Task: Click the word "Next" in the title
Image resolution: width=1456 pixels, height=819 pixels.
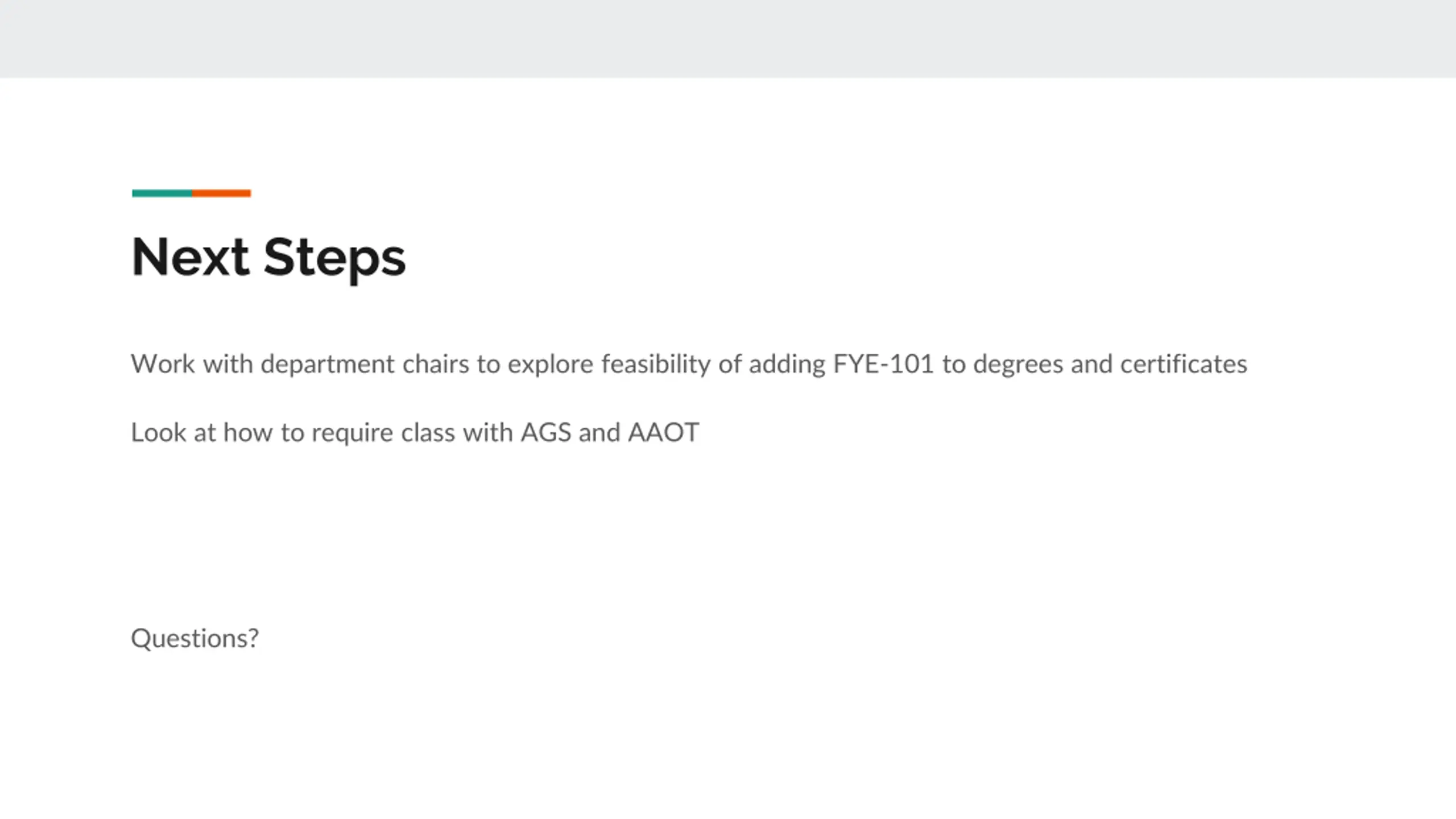Action: [191, 258]
